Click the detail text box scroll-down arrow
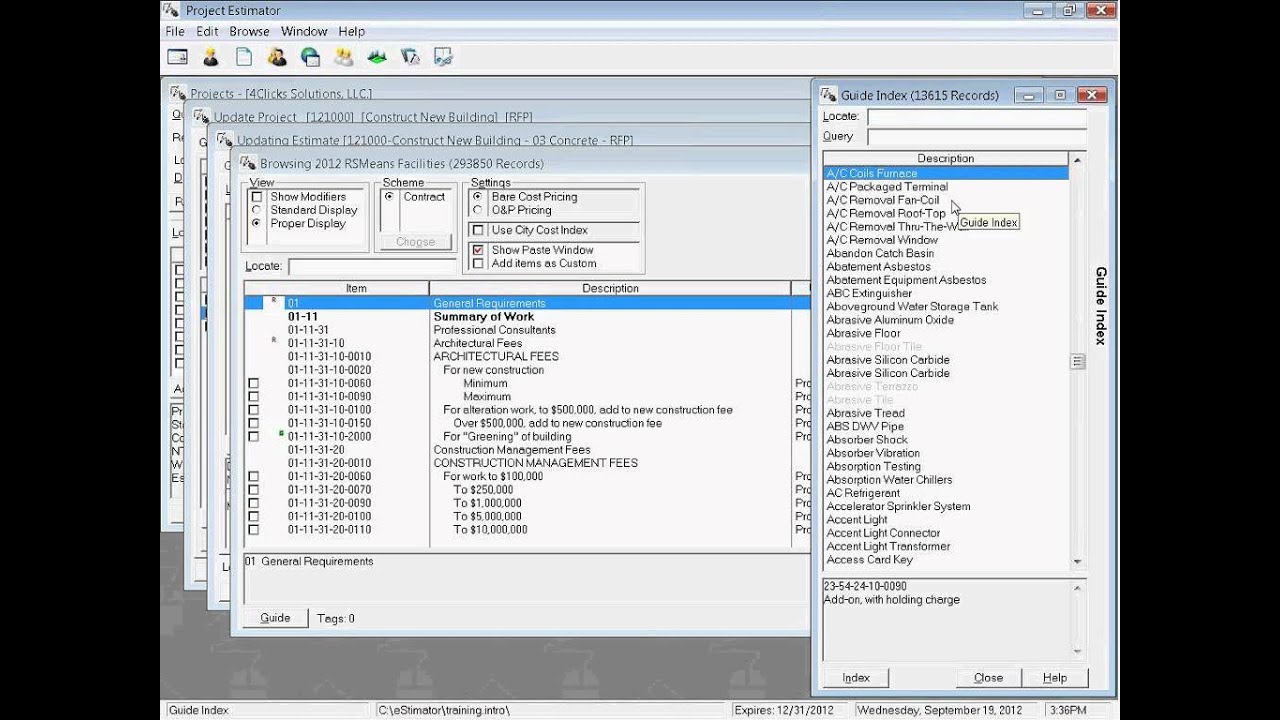This screenshot has width=1280, height=720. pyautogui.click(x=1077, y=651)
